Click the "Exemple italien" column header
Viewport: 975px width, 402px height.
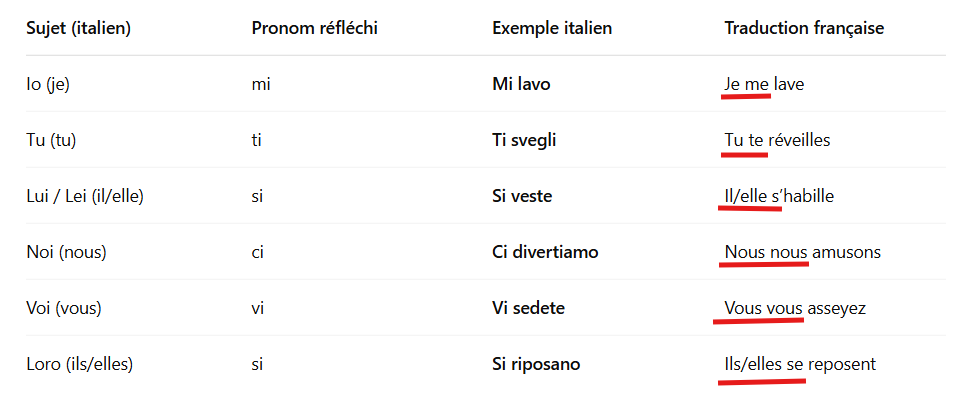552,28
